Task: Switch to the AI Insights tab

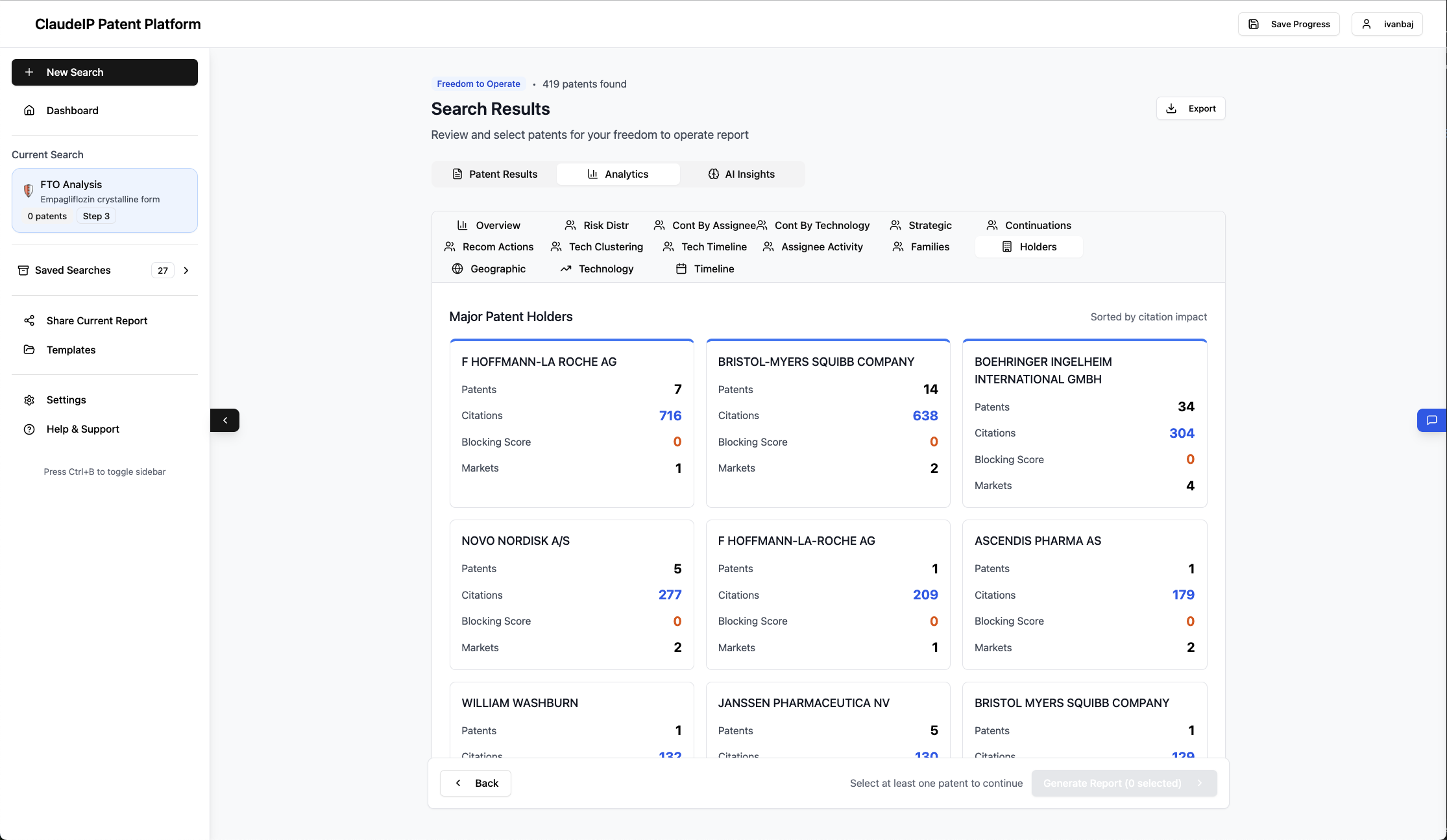Action: [x=741, y=174]
